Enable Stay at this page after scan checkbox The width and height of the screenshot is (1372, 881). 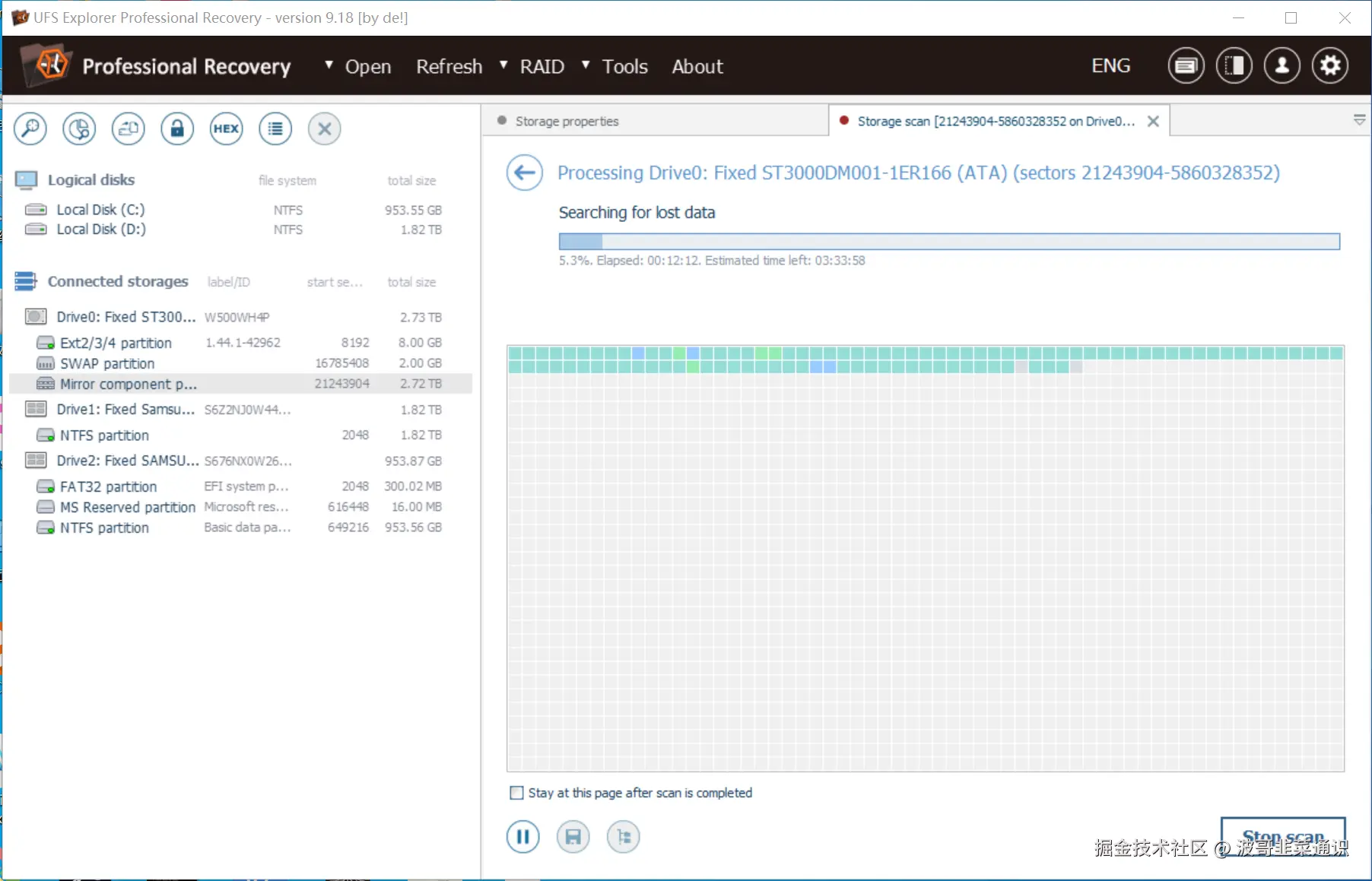(x=516, y=793)
